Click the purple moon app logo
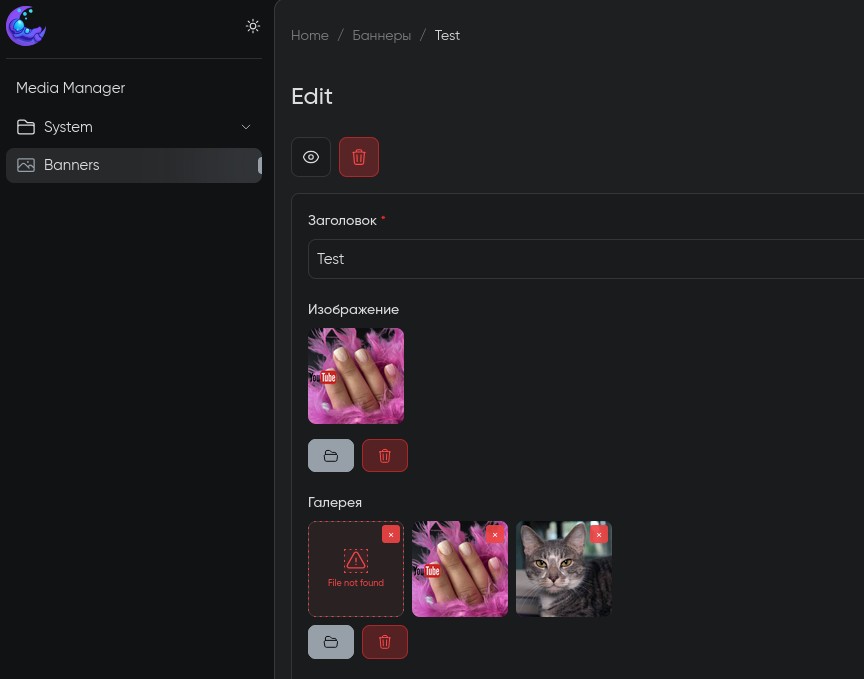Screen dimensions: 864x679 (x=25, y=26)
